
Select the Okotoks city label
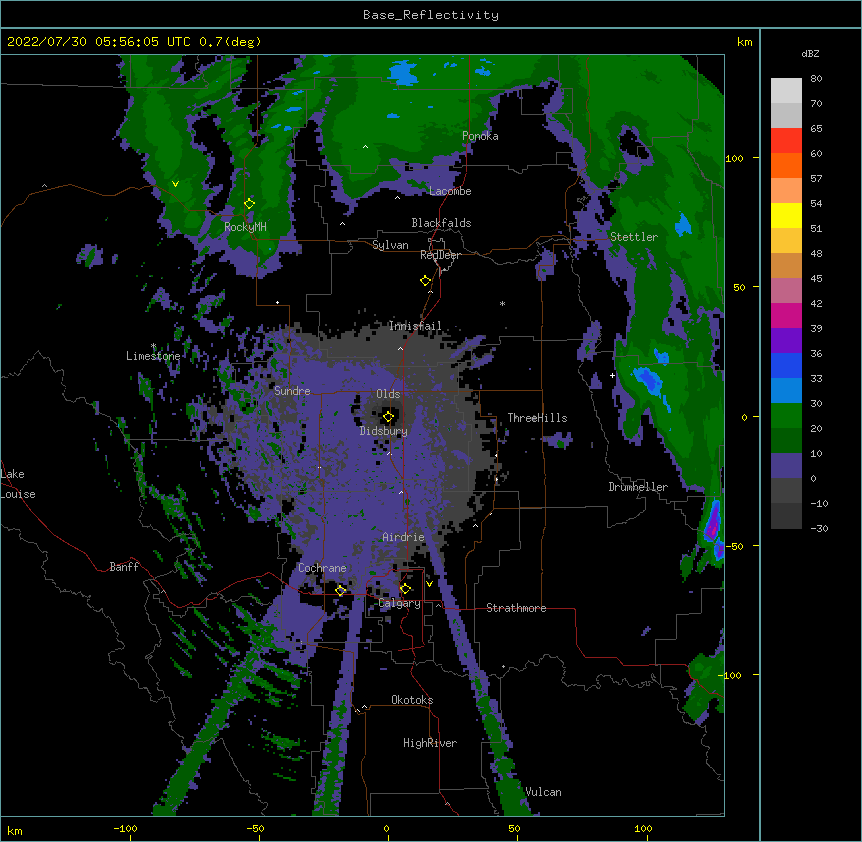point(412,700)
